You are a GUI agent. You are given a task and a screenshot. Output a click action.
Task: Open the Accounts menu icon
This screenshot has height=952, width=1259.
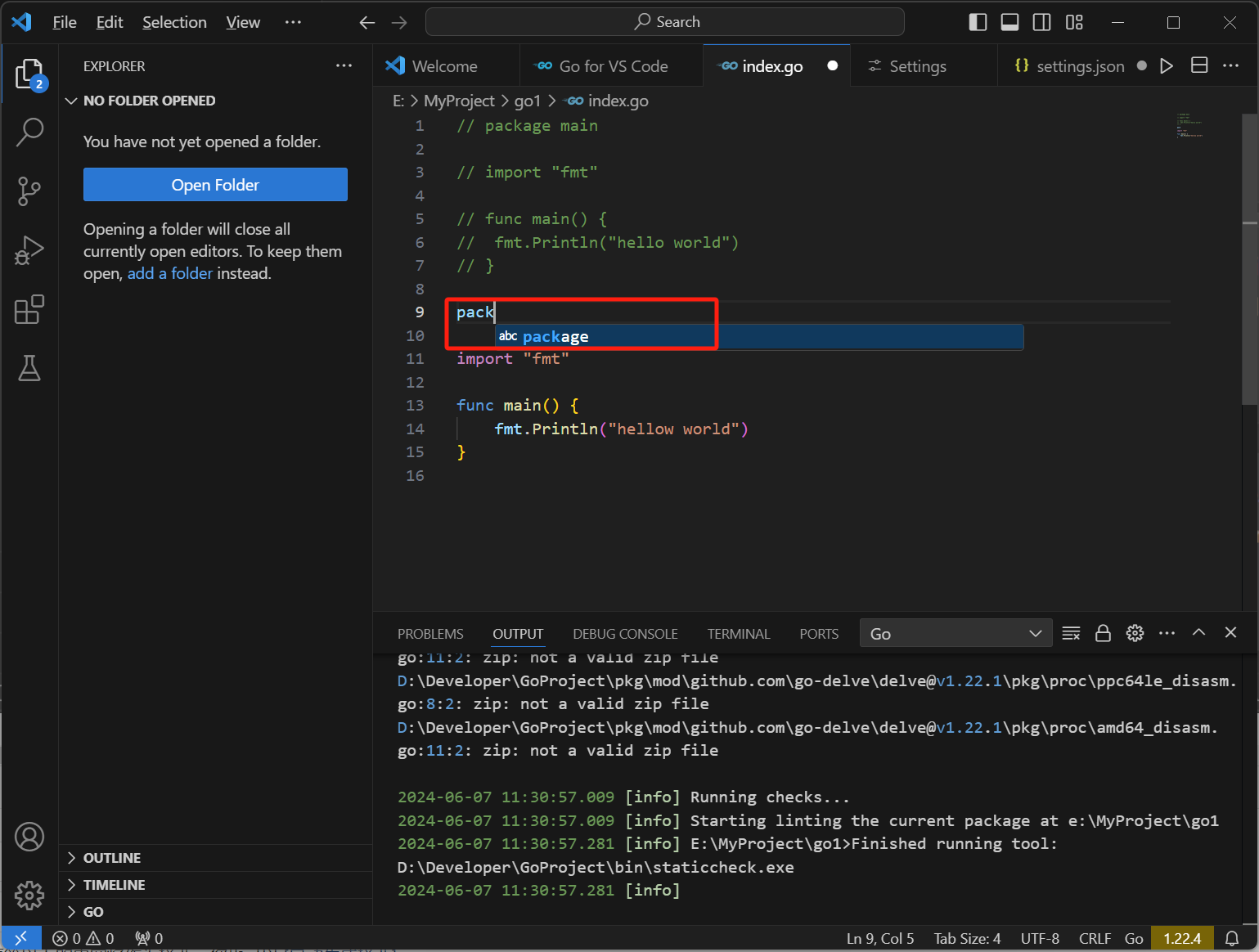click(x=29, y=837)
